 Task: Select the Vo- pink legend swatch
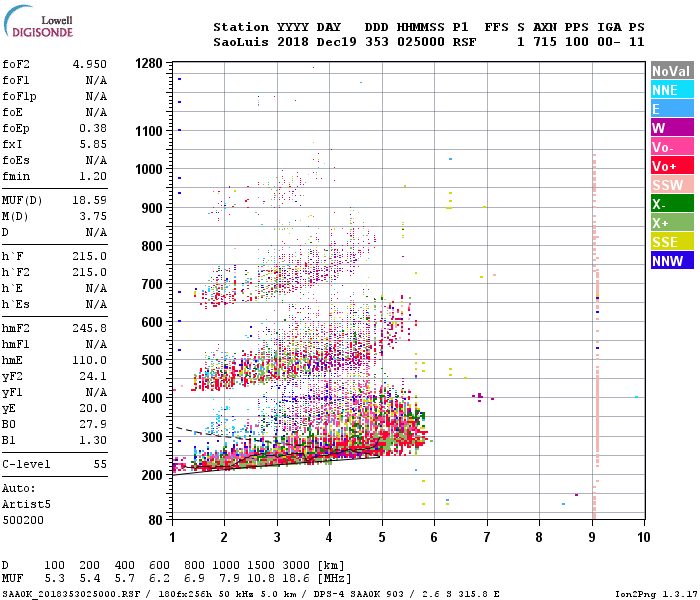(x=672, y=147)
